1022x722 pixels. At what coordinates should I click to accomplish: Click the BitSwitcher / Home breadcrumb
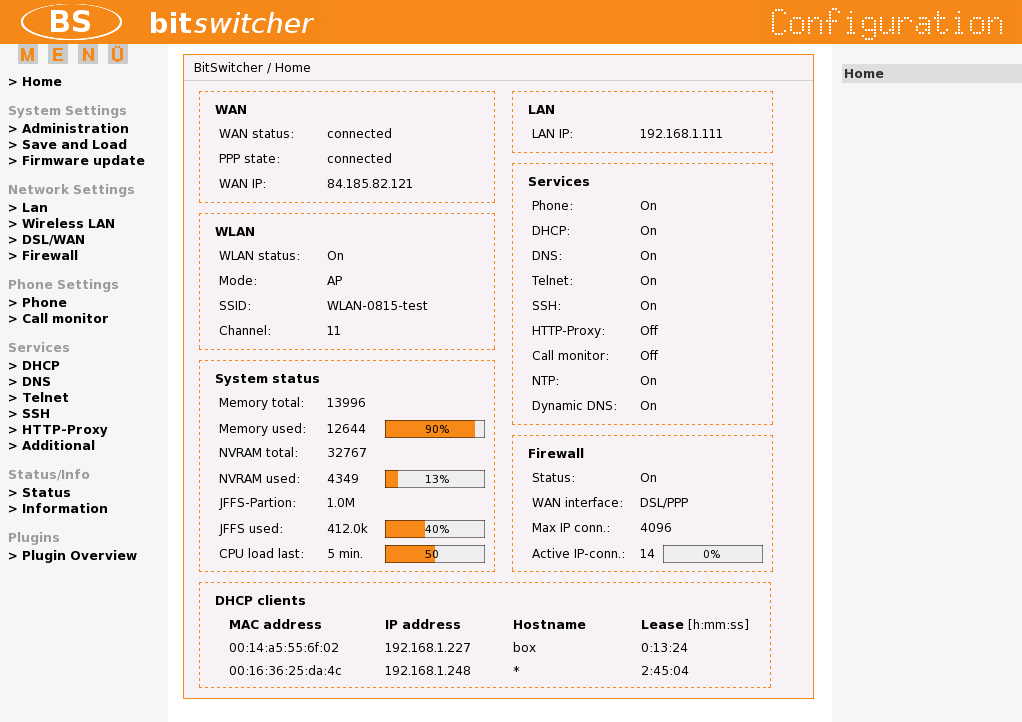pos(254,67)
